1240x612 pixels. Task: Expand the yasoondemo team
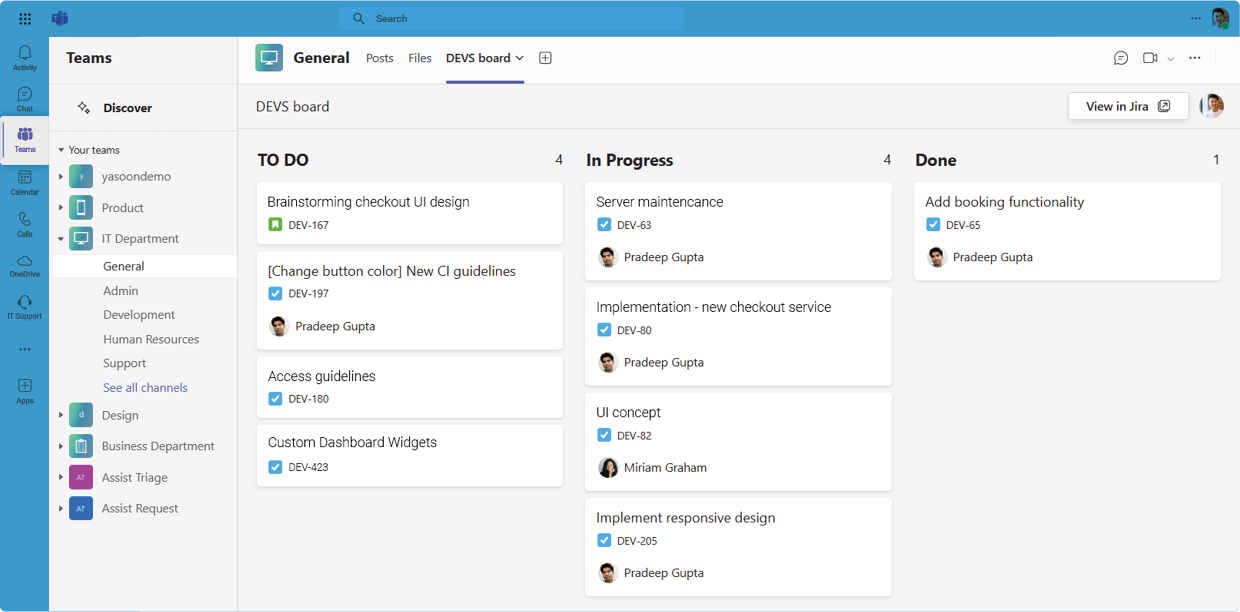[x=62, y=176]
